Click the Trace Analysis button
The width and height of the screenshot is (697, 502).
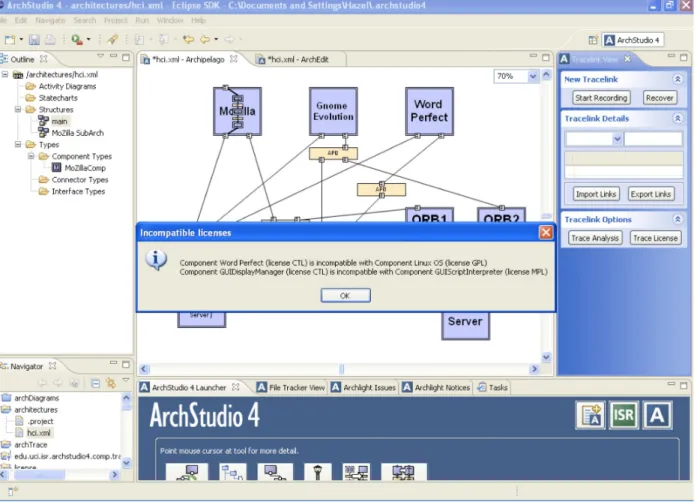pyautogui.click(x=595, y=238)
